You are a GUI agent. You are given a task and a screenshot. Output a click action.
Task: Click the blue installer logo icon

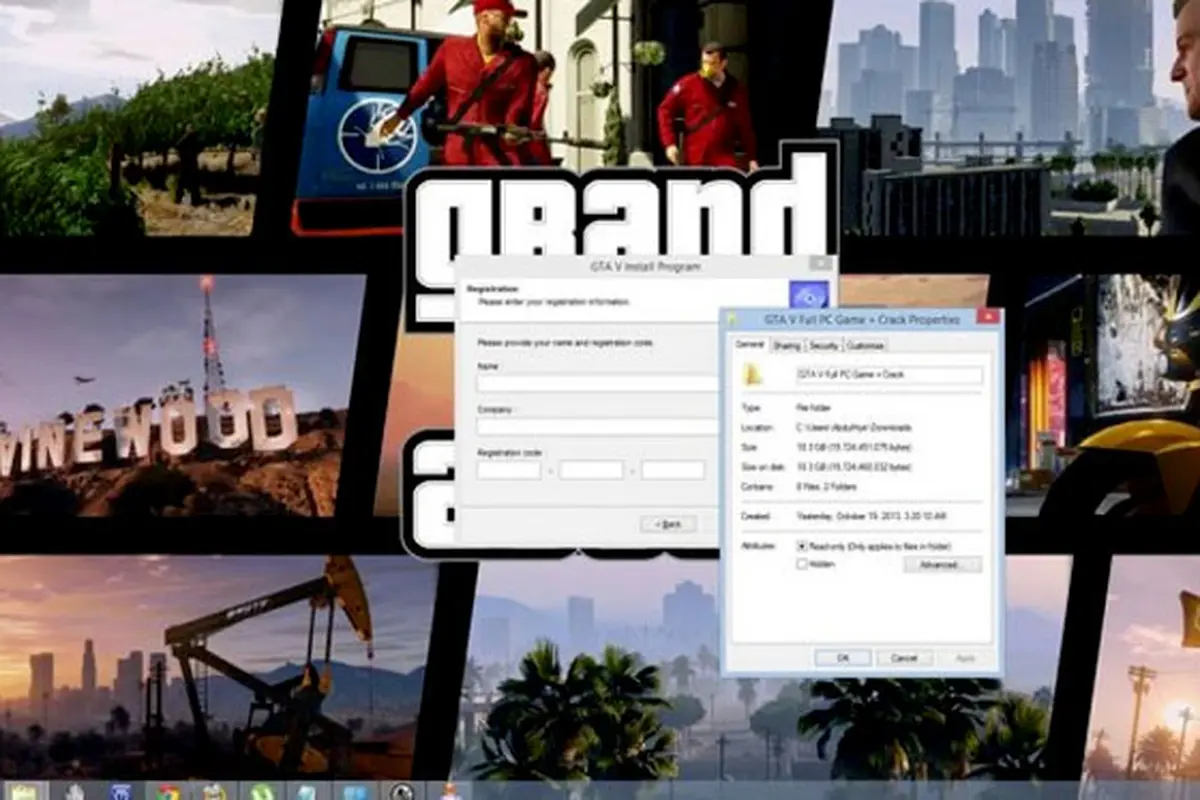point(808,296)
